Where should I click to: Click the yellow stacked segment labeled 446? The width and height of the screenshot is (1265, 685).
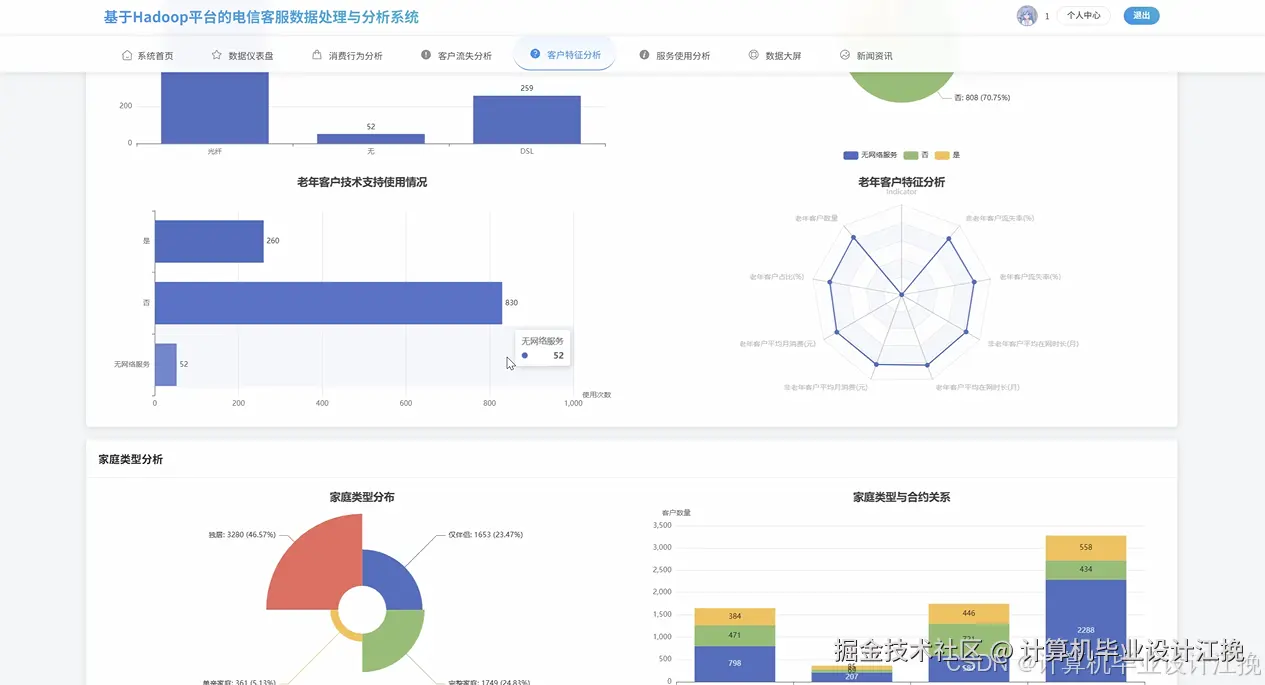click(x=969, y=613)
